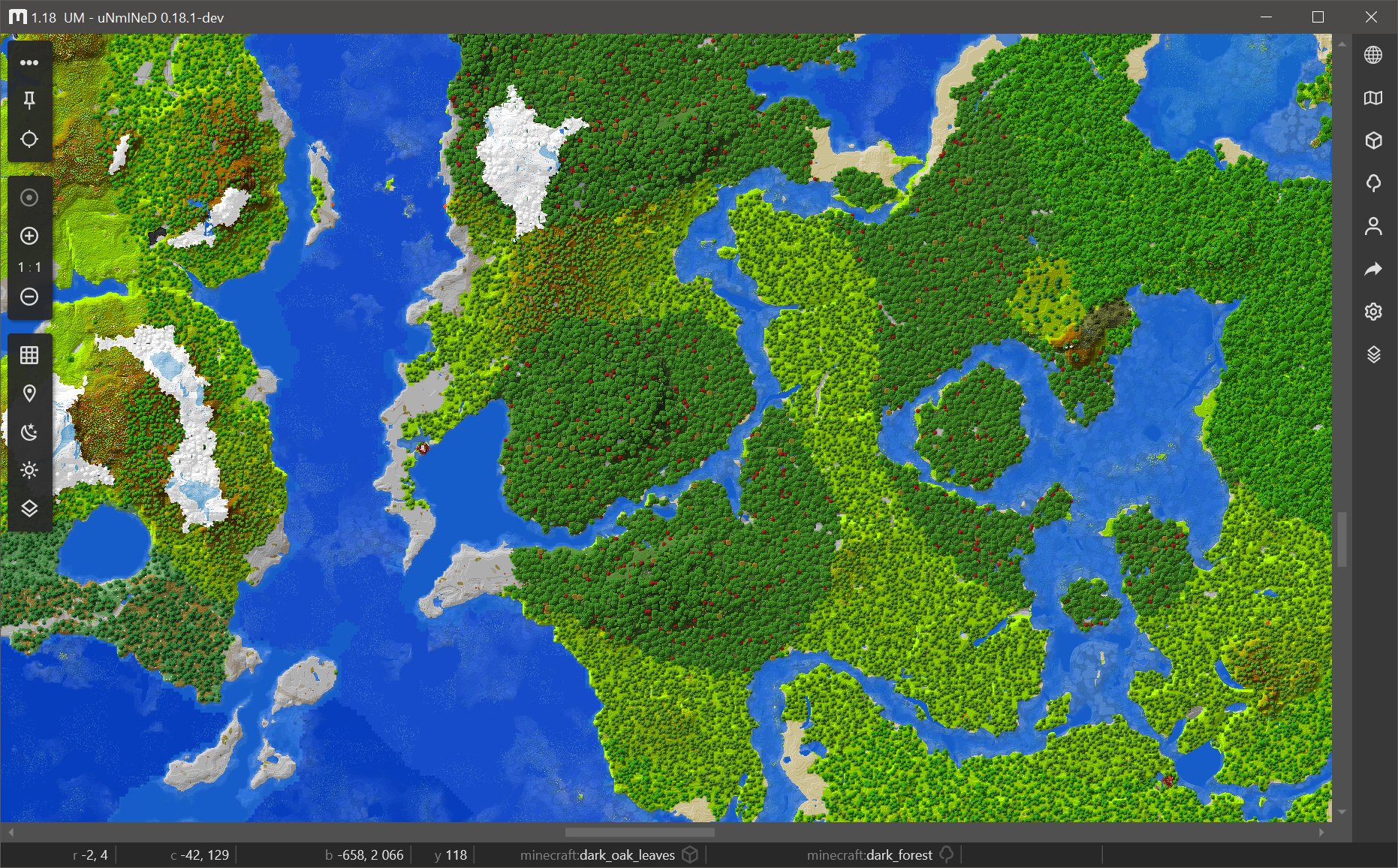Viewport: 1398px width, 868px height.
Task: Open uNmINeD settings gear
Action: pos(1374,312)
